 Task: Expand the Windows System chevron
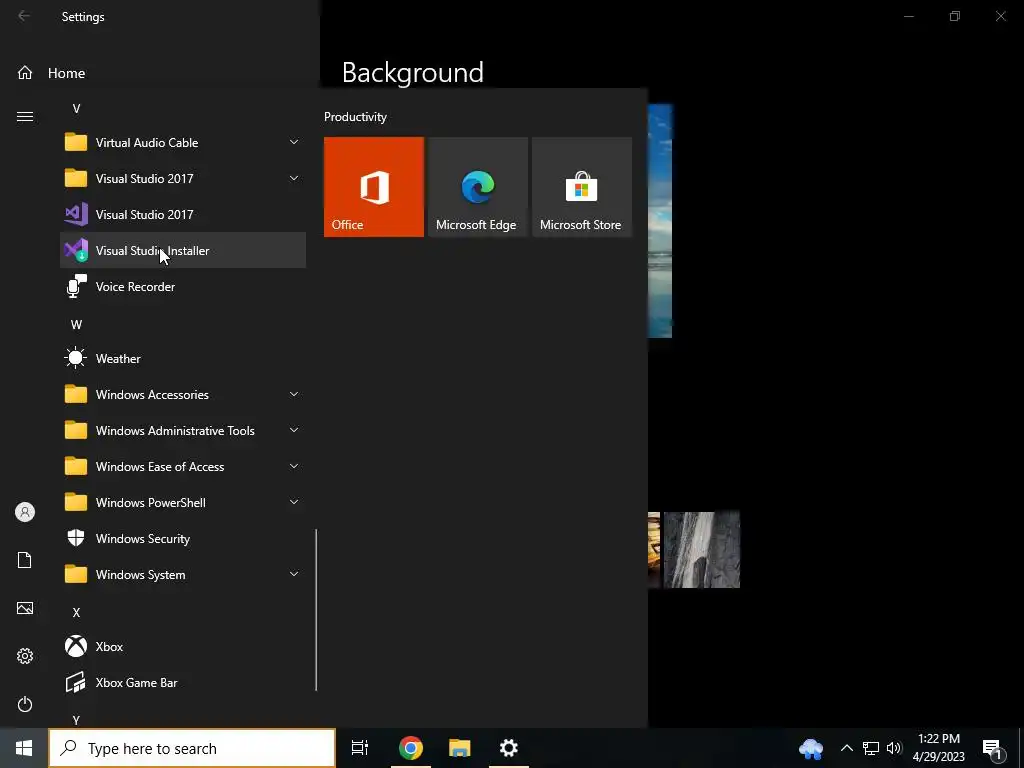point(294,574)
